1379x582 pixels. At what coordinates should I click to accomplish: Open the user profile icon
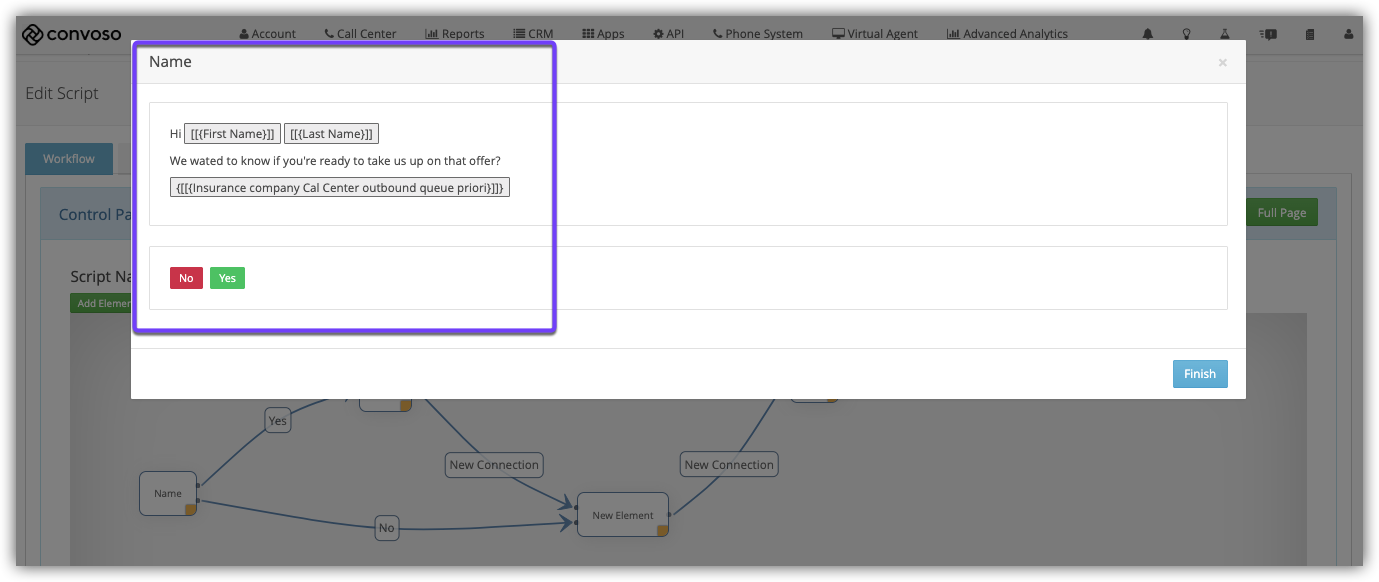click(1349, 34)
